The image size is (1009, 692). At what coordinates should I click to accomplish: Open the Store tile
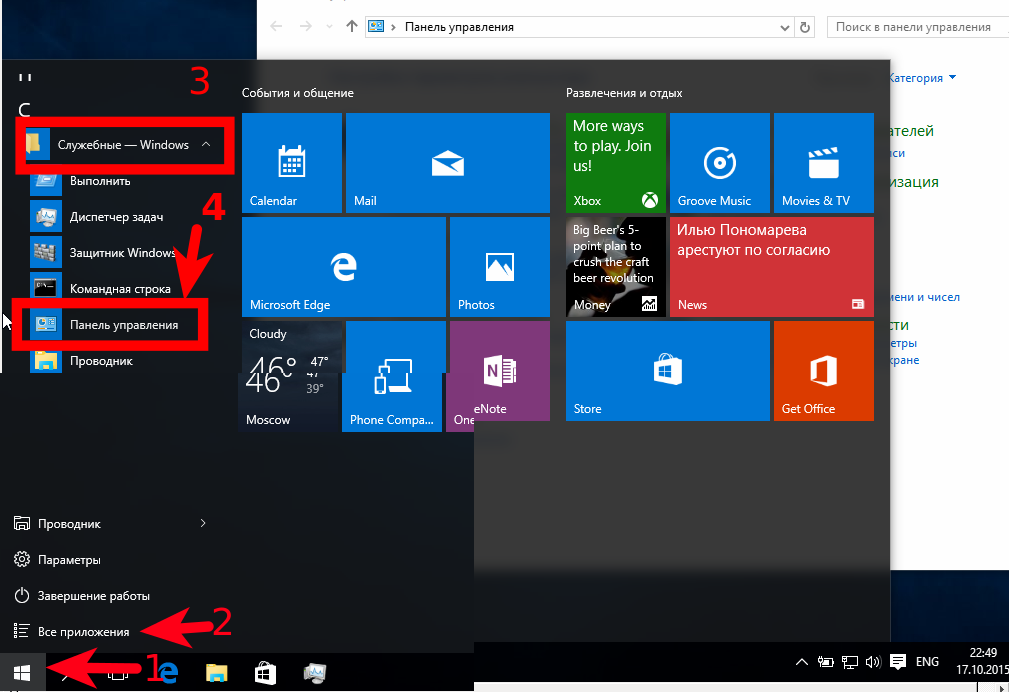(667, 371)
